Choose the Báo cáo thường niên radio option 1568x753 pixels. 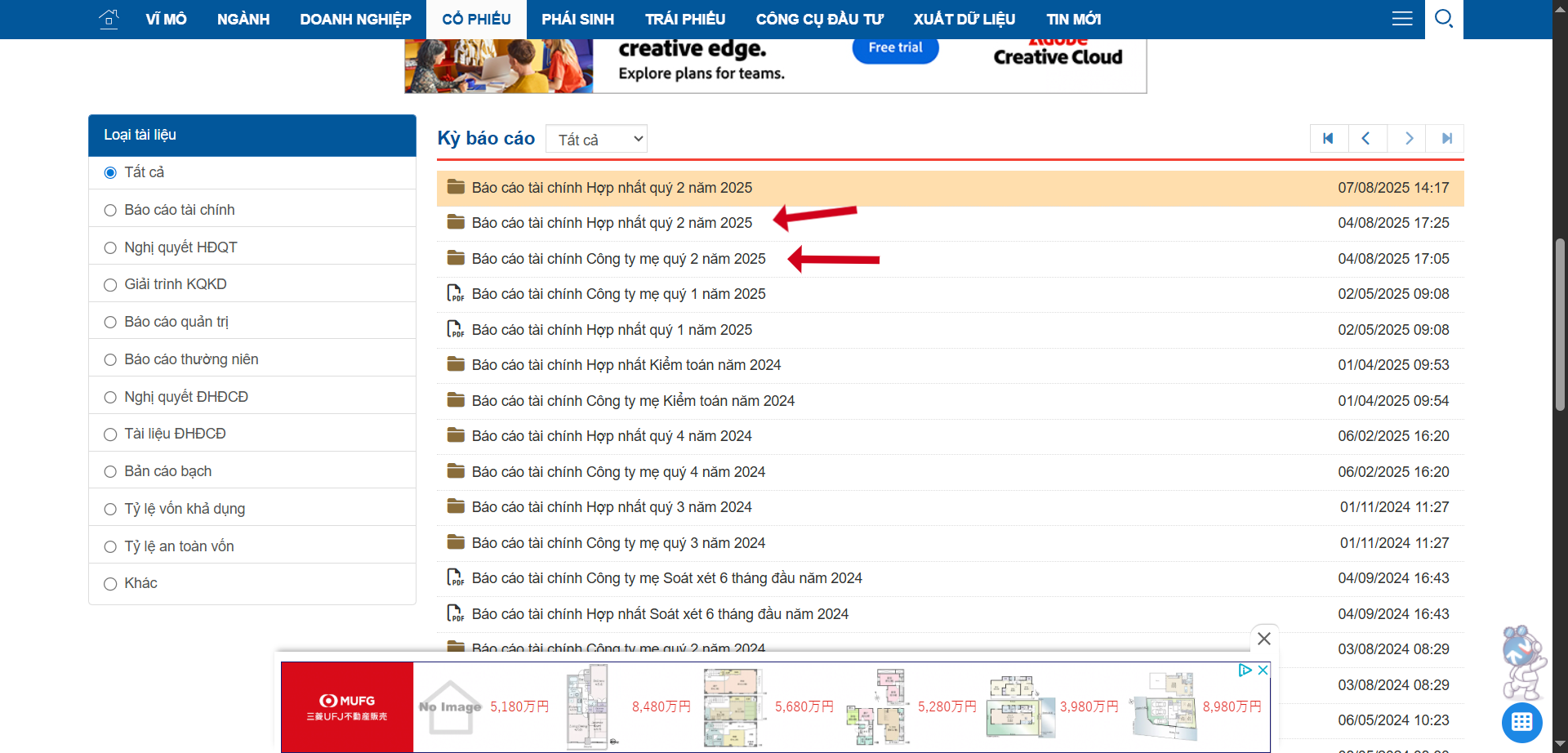pyautogui.click(x=110, y=360)
